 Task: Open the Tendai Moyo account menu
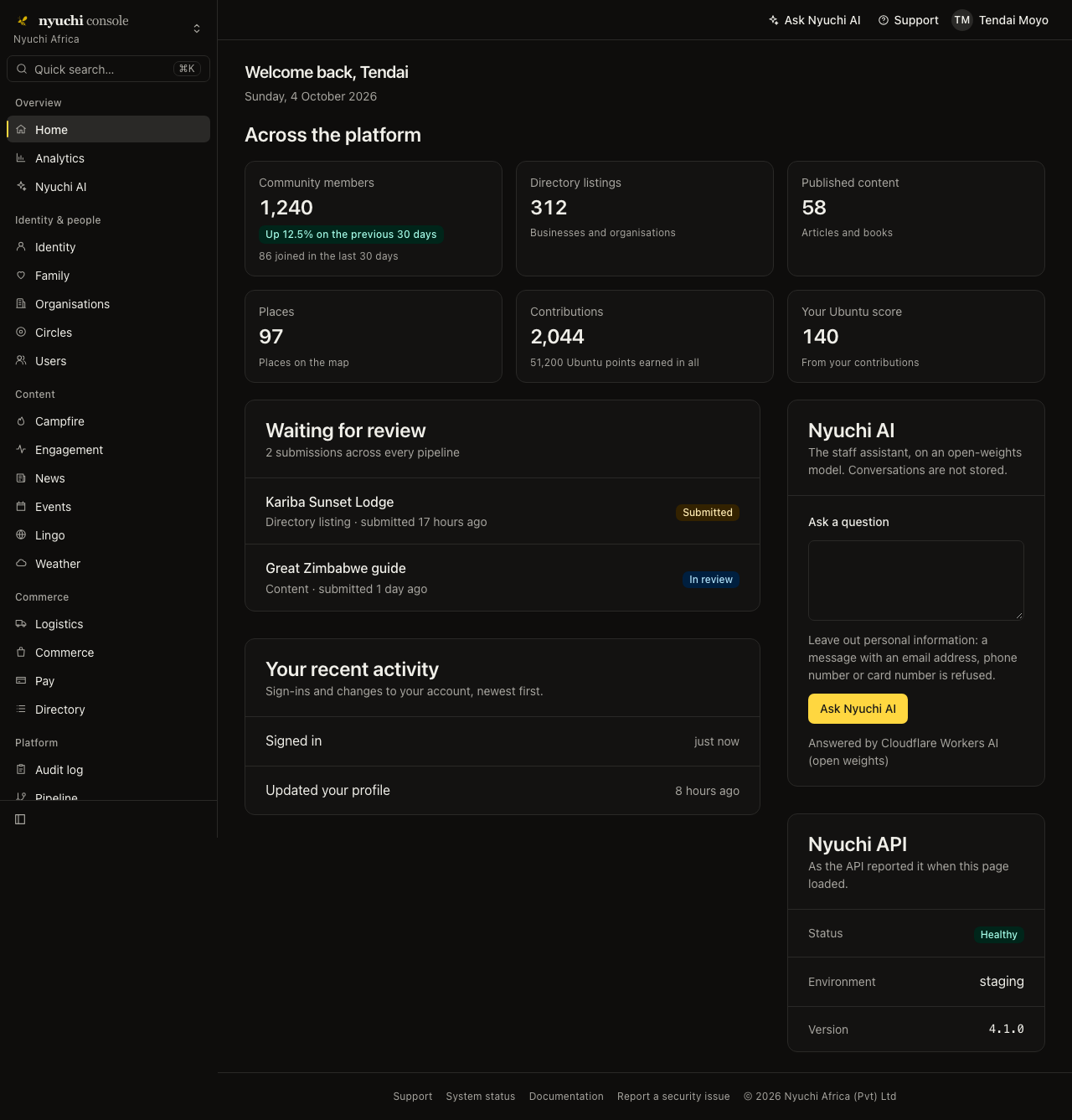coord(1001,20)
